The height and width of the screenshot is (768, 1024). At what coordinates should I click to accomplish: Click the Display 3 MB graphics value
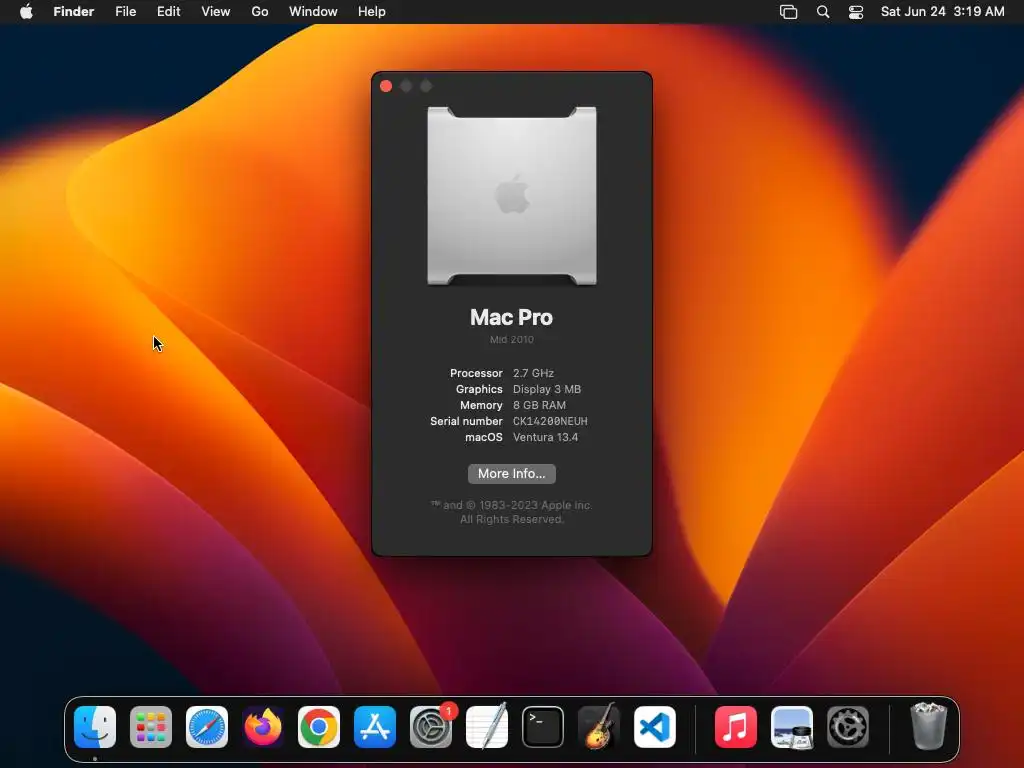tap(547, 389)
